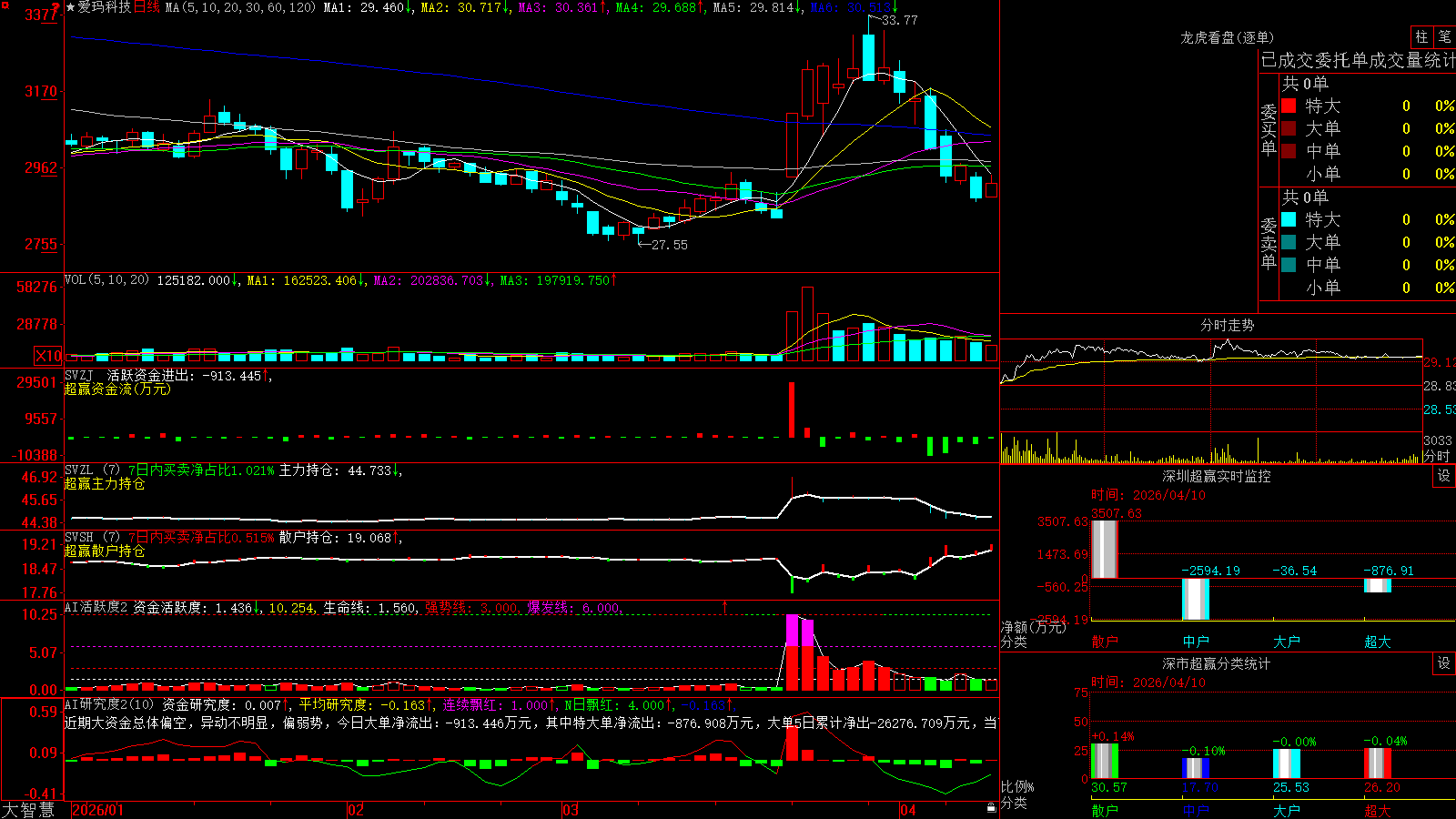Click the 龙虎看盘(逐单) panel title
Viewport: 1456px width, 819px height.
click(1227, 37)
